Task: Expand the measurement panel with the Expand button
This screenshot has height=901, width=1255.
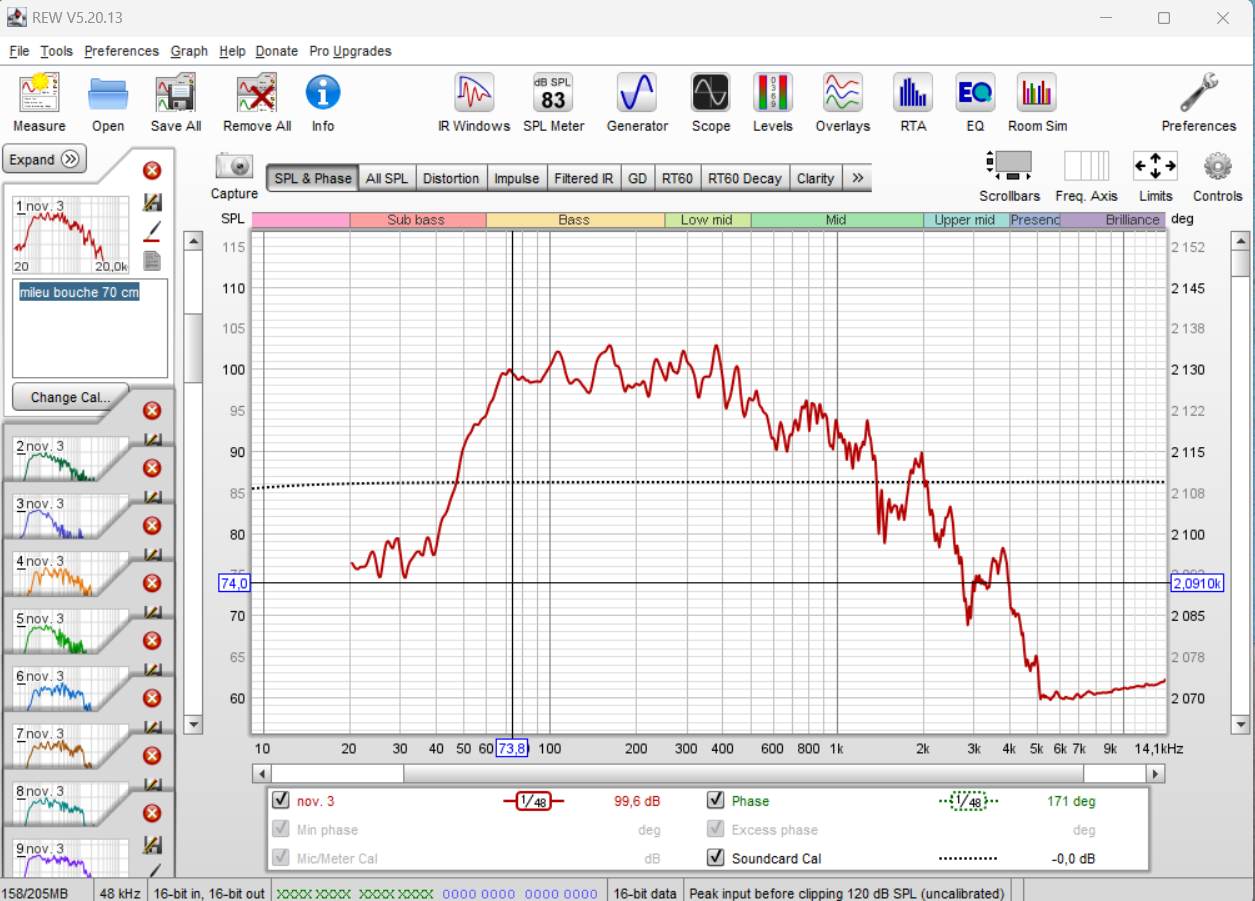Action: pos(45,159)
